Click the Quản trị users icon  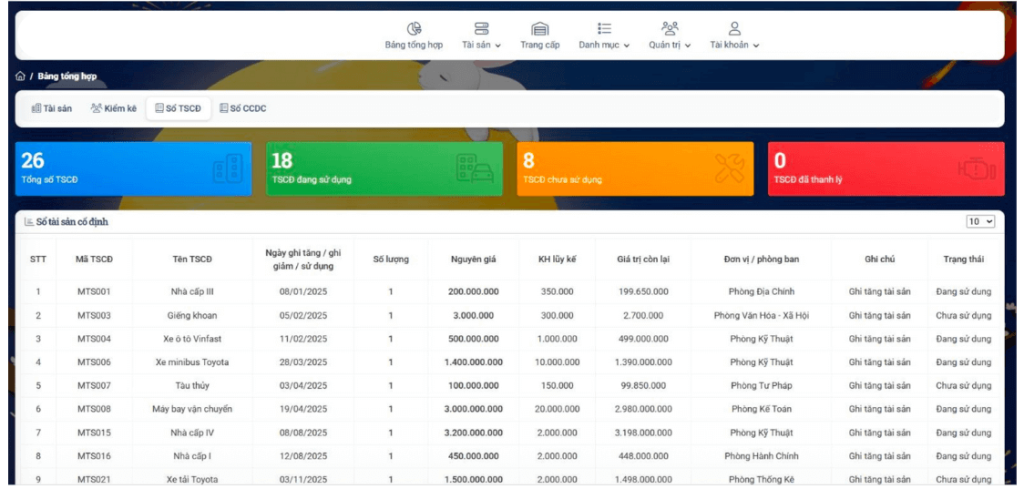pyautogui.click(x=670, y=28)
